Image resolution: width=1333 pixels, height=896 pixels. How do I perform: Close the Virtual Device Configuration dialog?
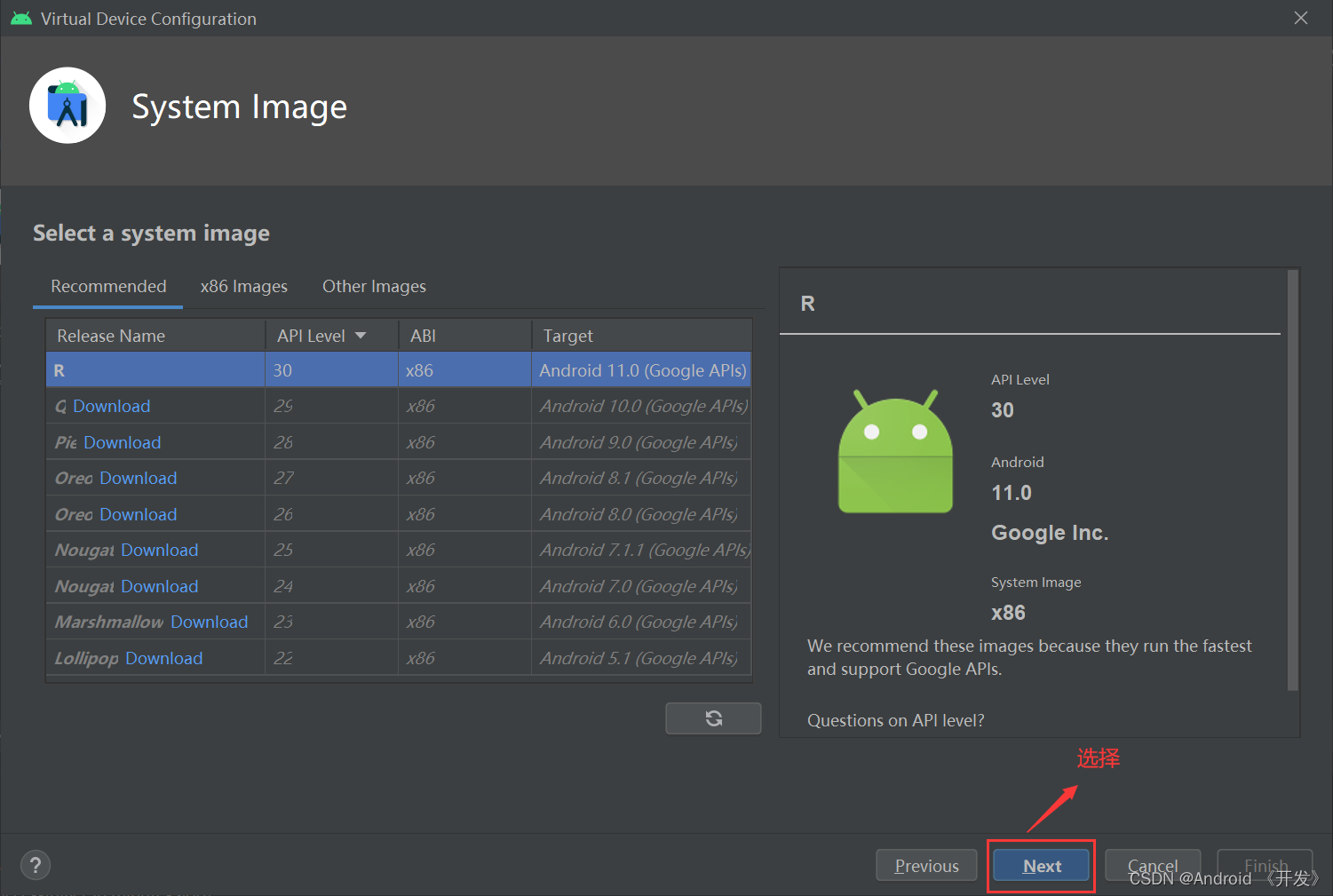click(1301, 18)
